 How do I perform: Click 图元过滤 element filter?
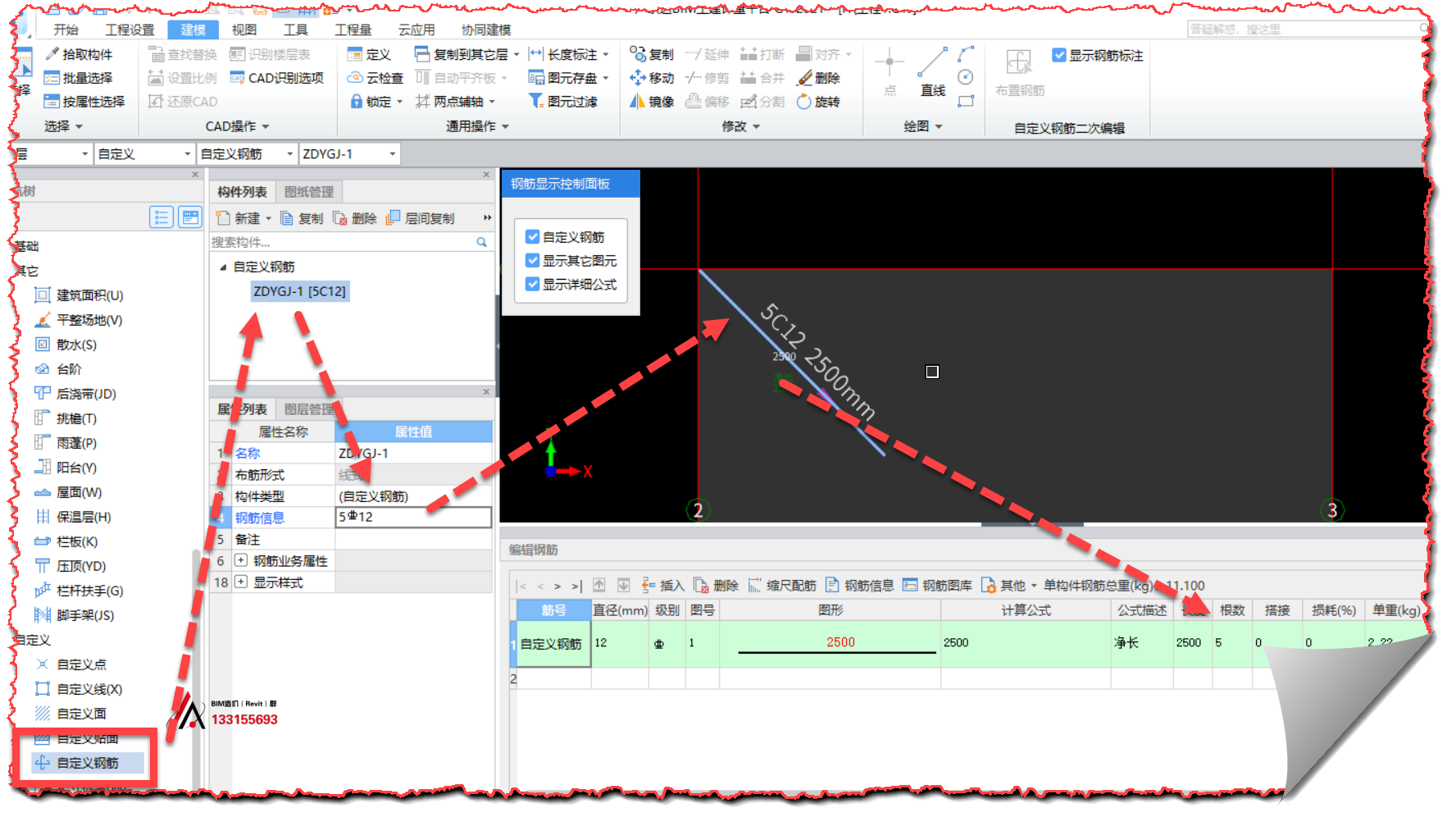click(x=564, y=102)
